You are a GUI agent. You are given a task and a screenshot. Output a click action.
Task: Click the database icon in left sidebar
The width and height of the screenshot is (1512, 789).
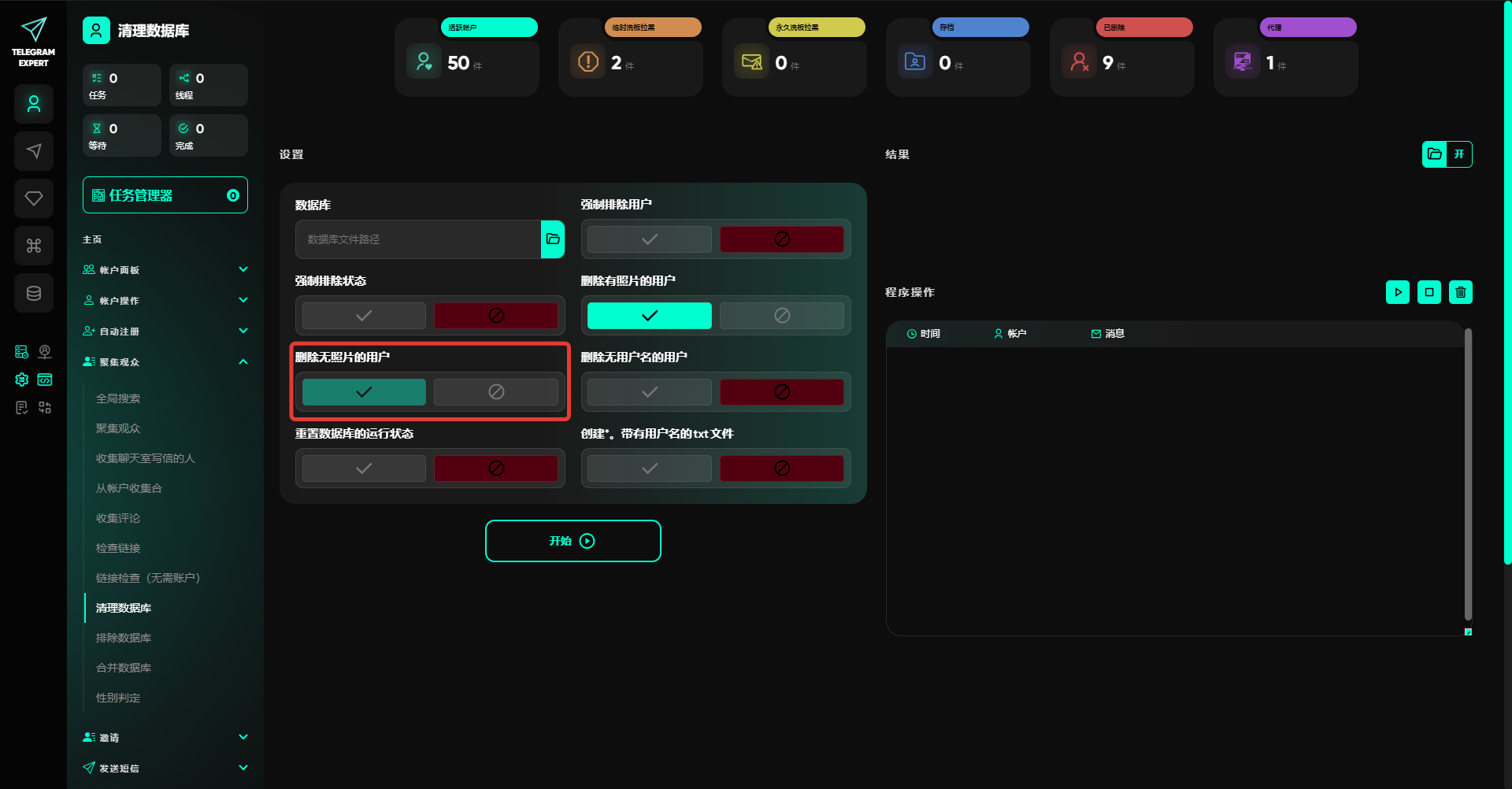(34, 293)
